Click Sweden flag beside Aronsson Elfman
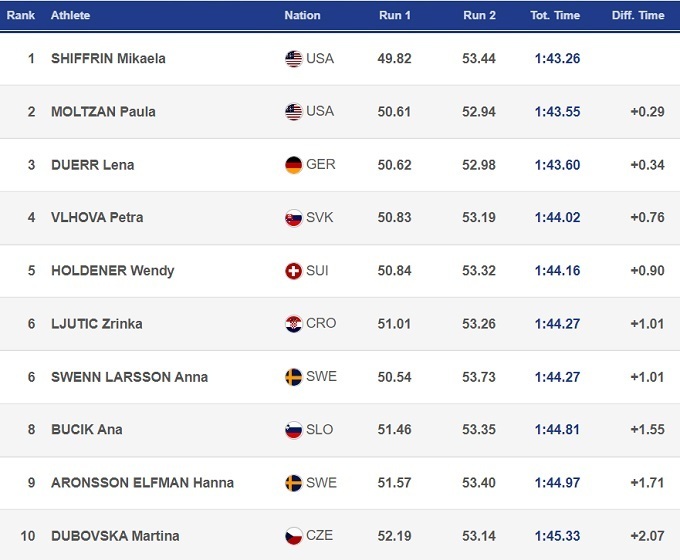This screenshot has height=560, width=680. [x=293, y=483]
